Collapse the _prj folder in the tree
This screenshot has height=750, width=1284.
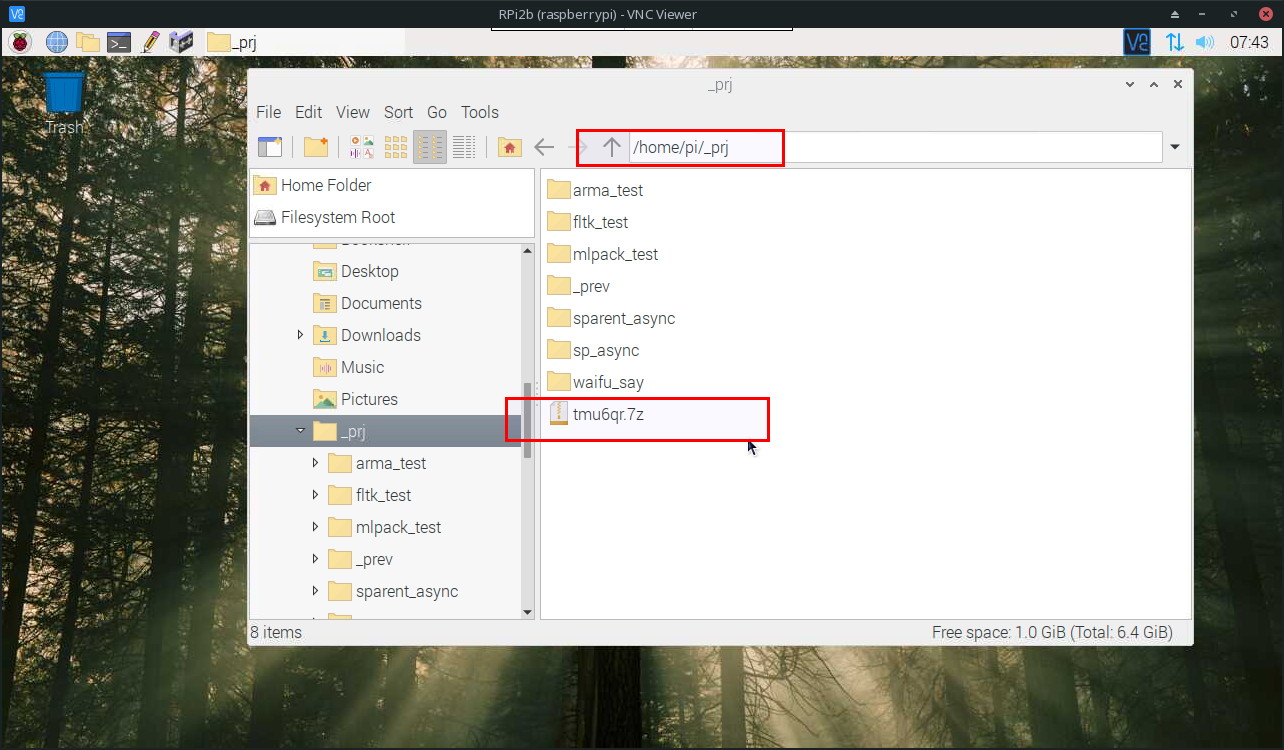coord(300,431)
